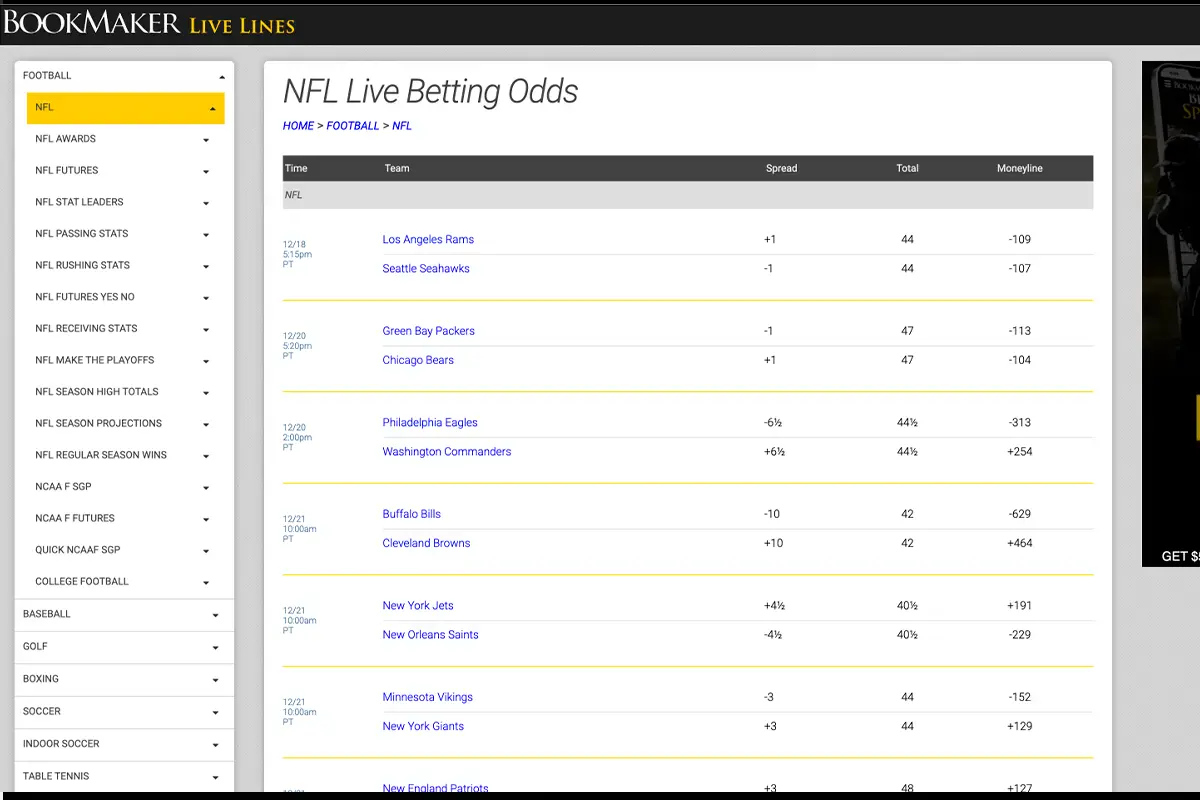Screen dimensions: 1200x800
Task: Click the BookMaker Live Lines logo
Action: [x=150, y=23]
